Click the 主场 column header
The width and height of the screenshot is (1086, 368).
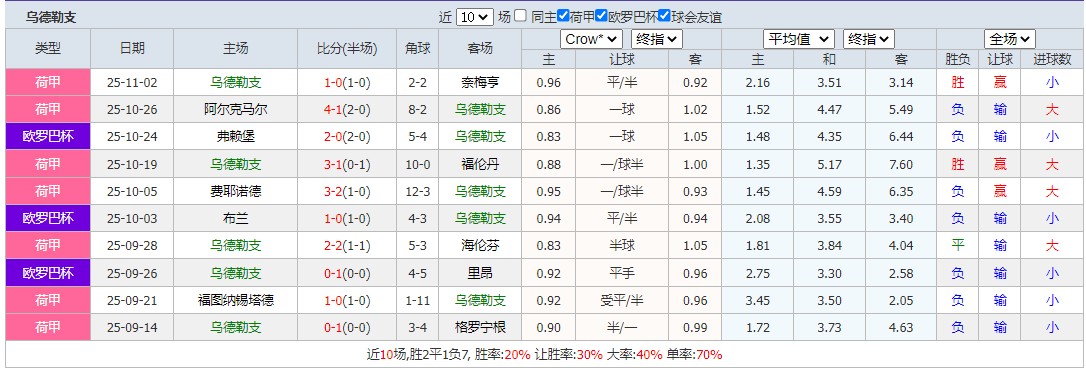click(236, 48)
